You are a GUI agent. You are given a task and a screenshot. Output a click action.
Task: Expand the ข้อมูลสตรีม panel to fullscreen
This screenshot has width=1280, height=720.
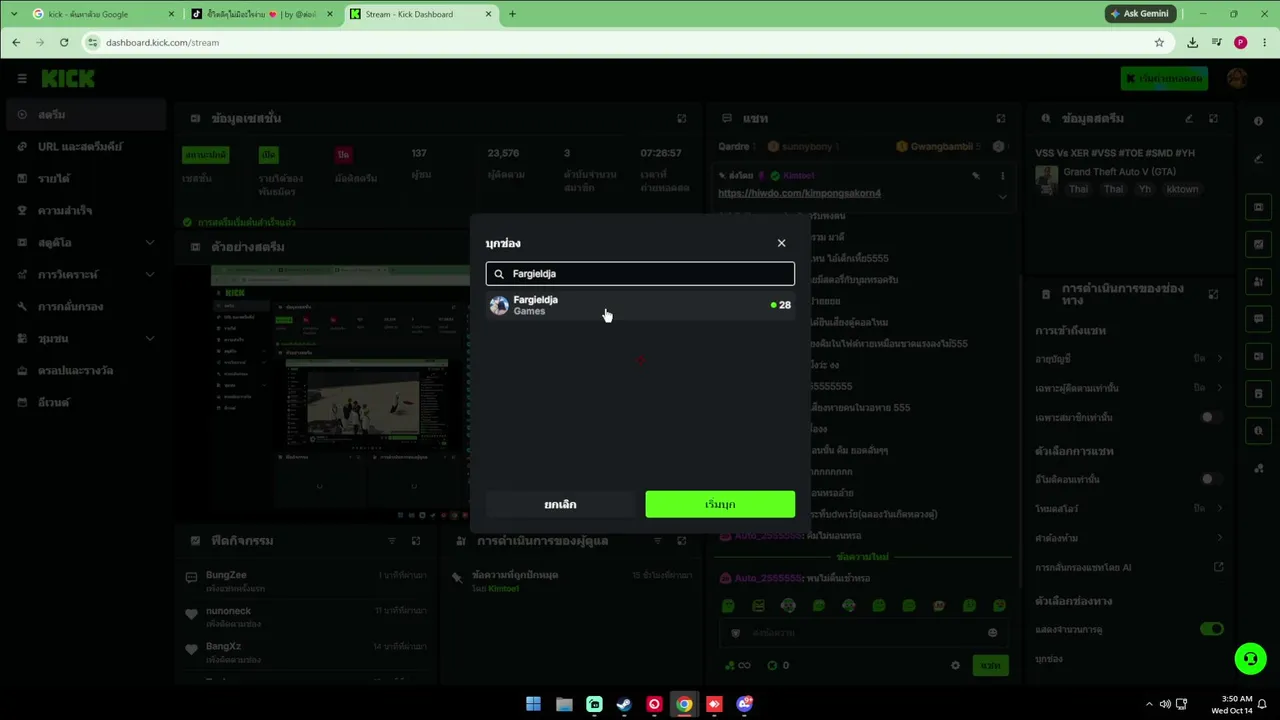point(1213,118)
